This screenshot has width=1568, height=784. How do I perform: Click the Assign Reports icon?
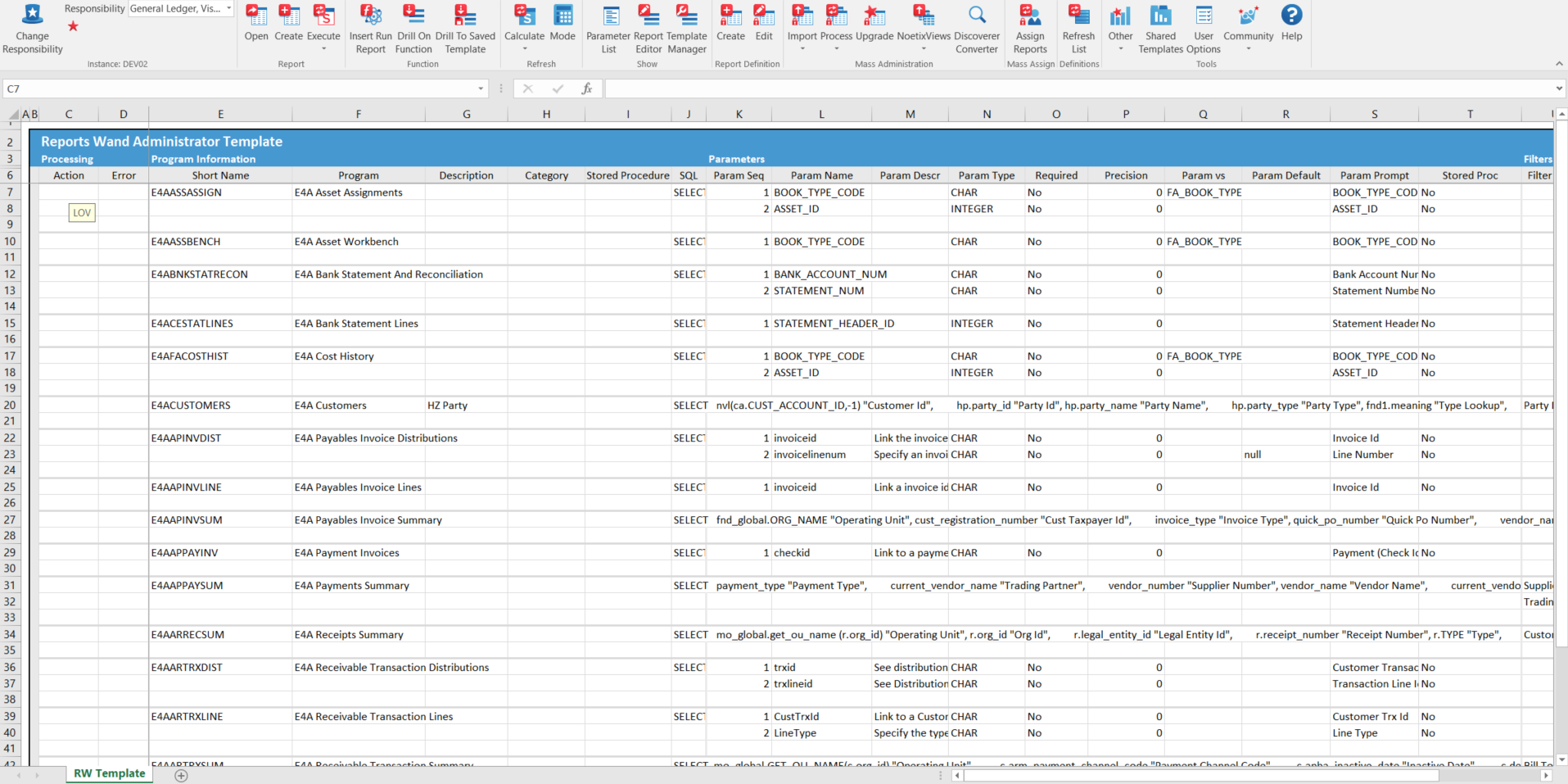pos(1030,29)
